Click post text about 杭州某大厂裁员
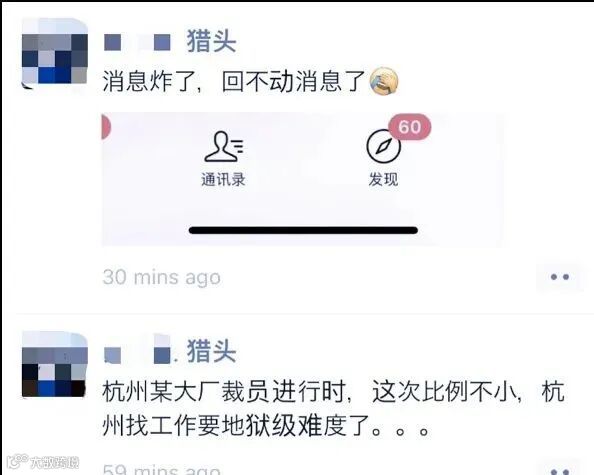 click(333, 409)
